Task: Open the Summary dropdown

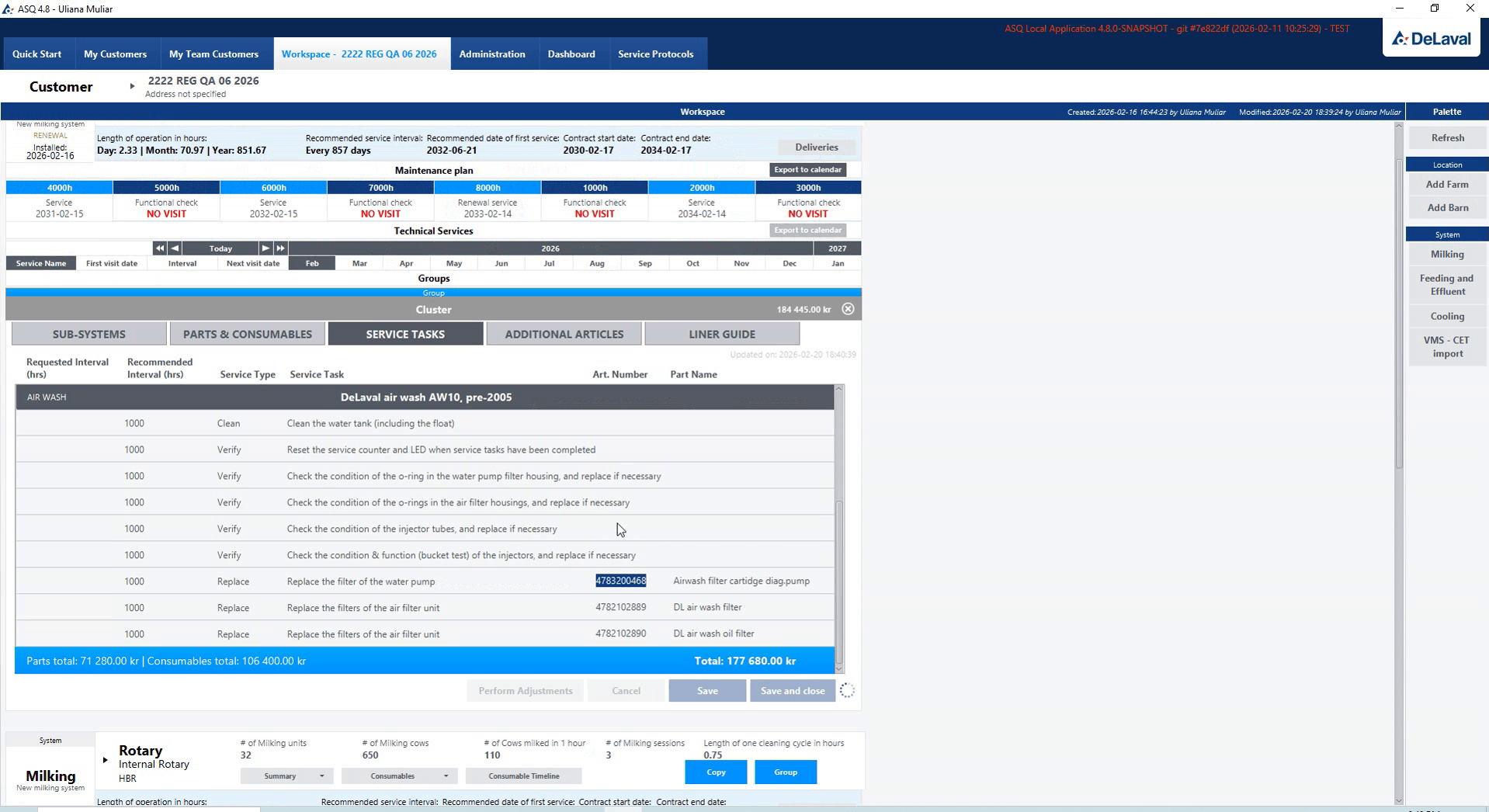Action: point(286,776)
